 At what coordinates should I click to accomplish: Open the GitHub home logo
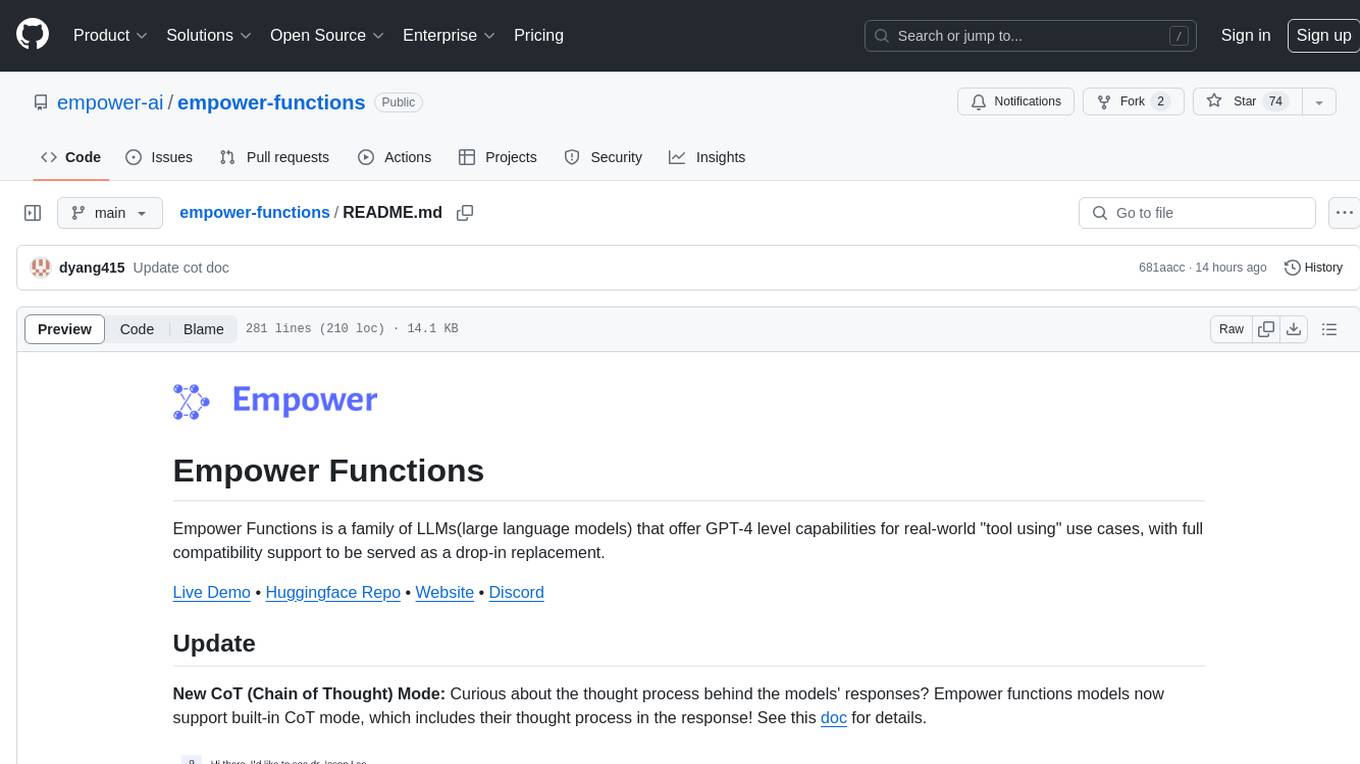(32, 35)
